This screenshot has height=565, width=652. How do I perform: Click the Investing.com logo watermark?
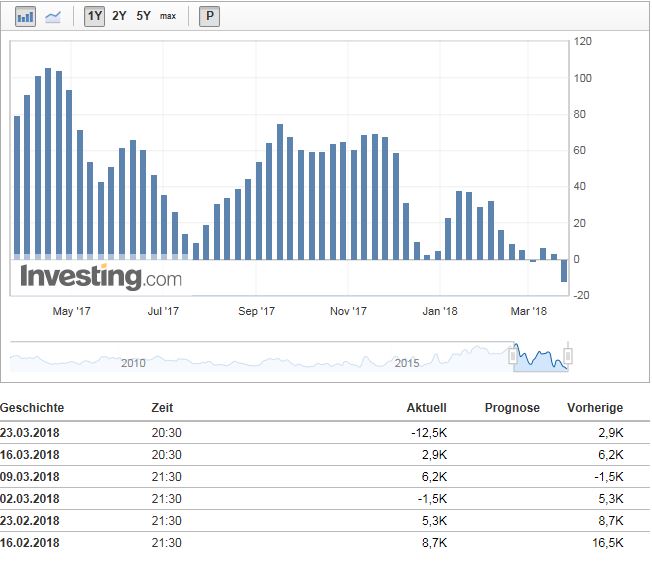(101, 276)
